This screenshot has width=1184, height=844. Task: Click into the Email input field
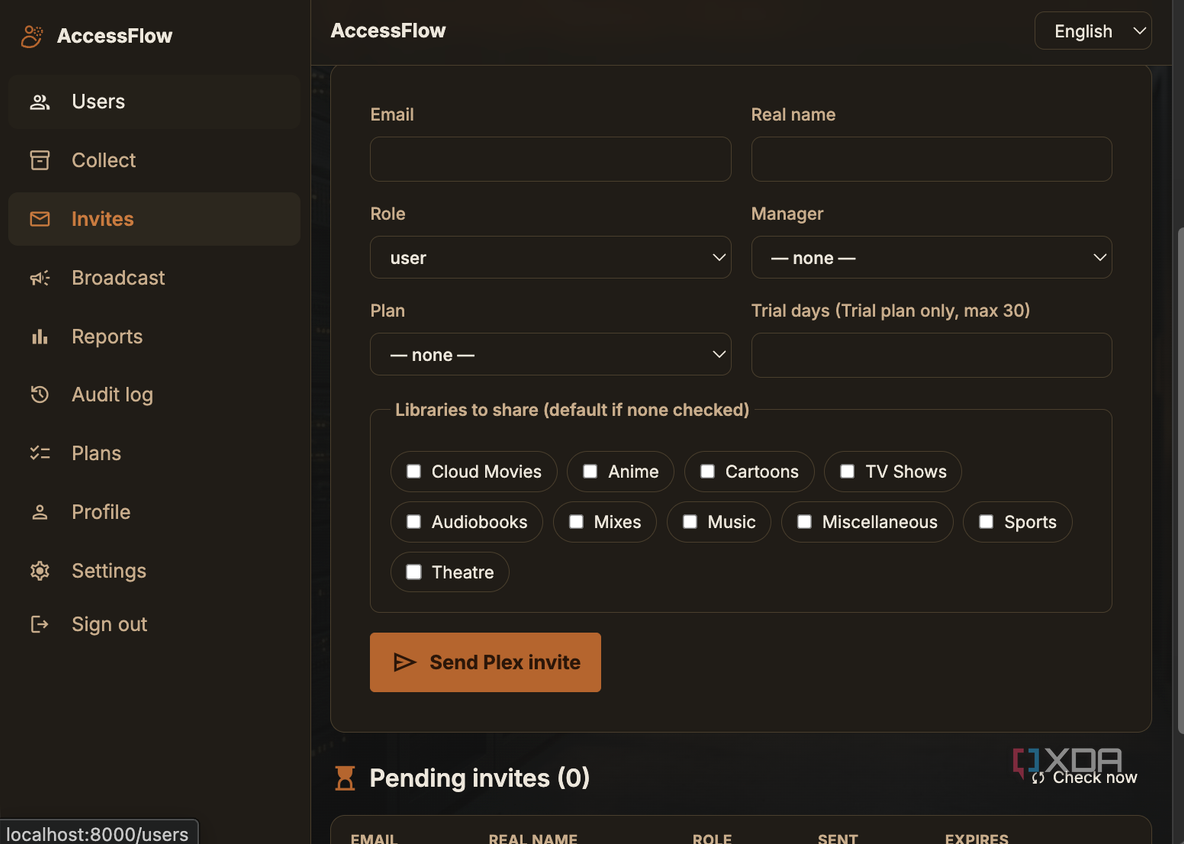point(550,159)
